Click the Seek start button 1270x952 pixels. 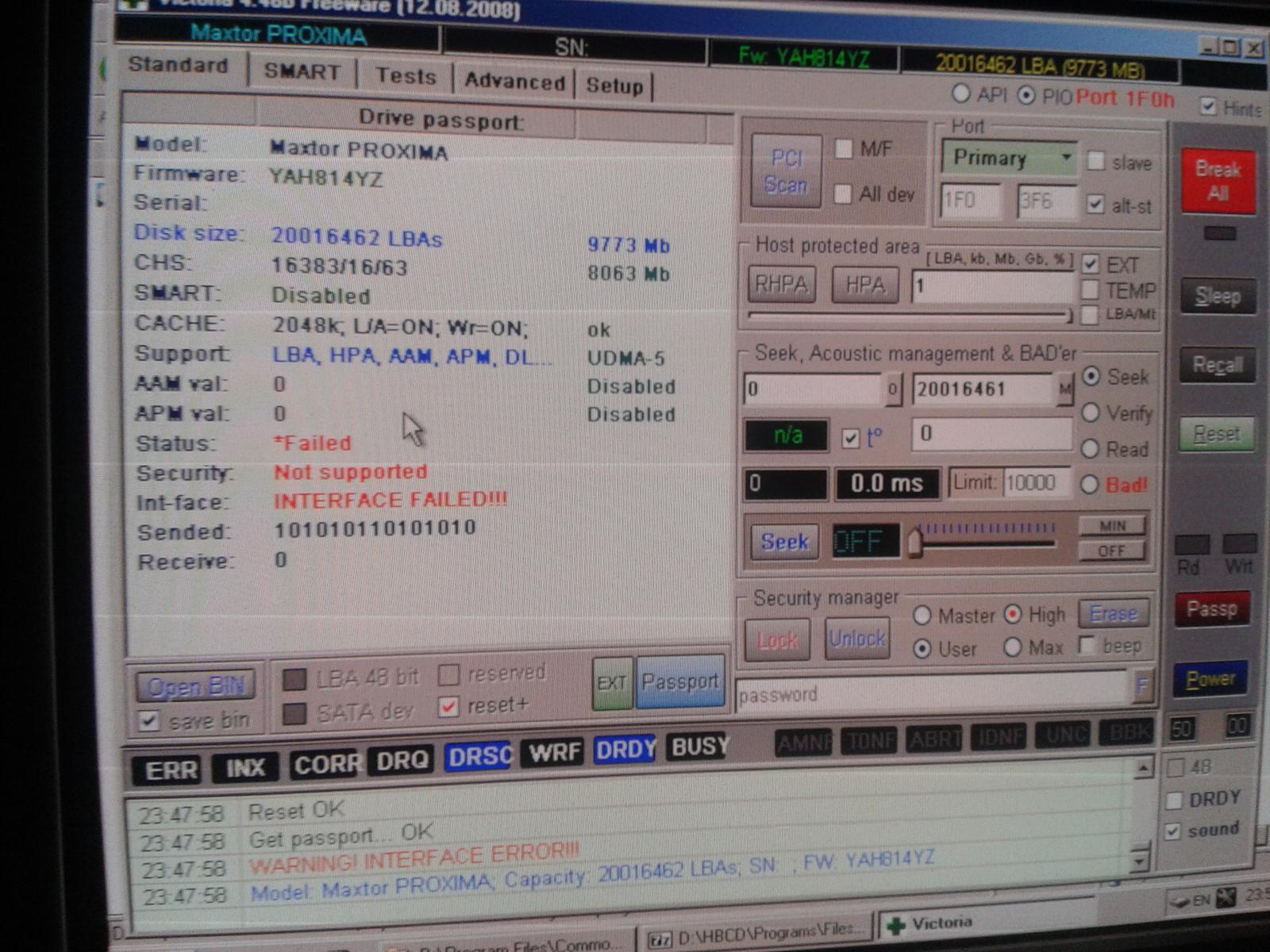pyautogui.click(x=784, y=542)
